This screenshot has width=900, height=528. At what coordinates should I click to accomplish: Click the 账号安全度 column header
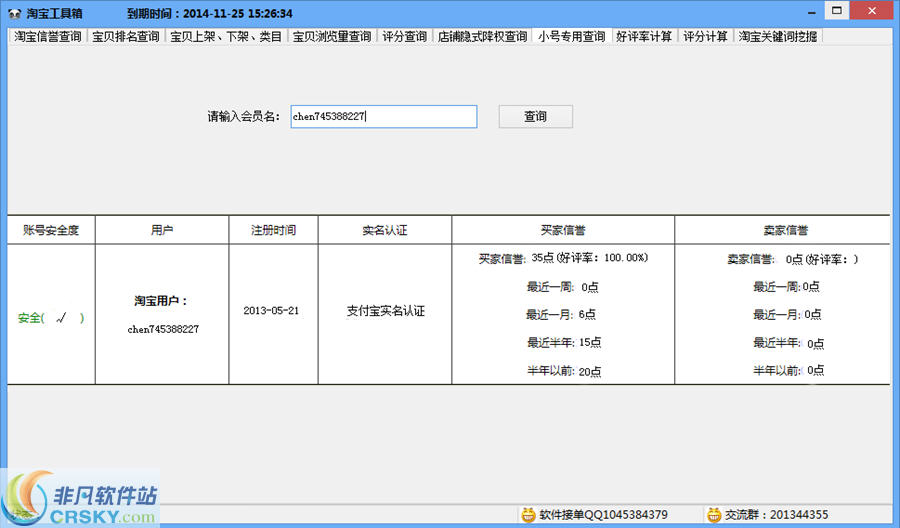click(51, 230)
